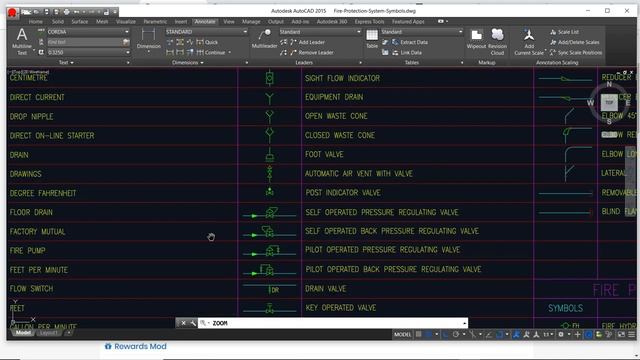Insert a Table from the ribbon
Viewport: 640px width, 360px height.
coord(372,39)
